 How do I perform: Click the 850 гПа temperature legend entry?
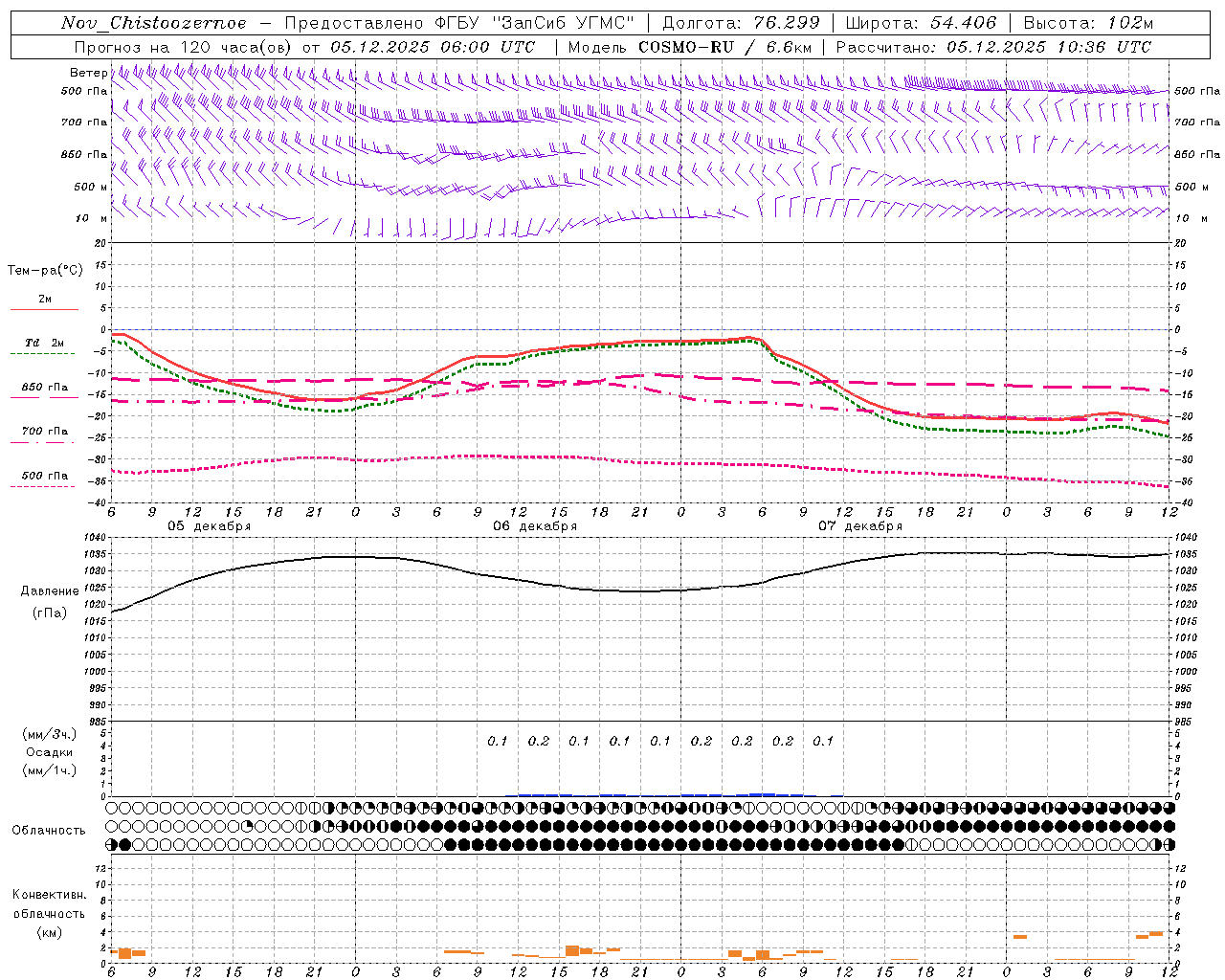(45, 388)
